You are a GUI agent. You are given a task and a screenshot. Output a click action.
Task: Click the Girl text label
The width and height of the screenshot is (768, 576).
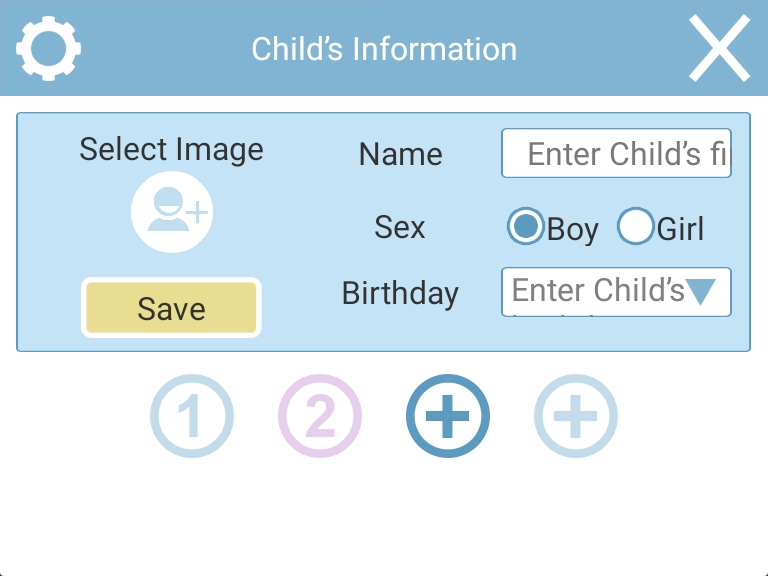coord(680,228)
